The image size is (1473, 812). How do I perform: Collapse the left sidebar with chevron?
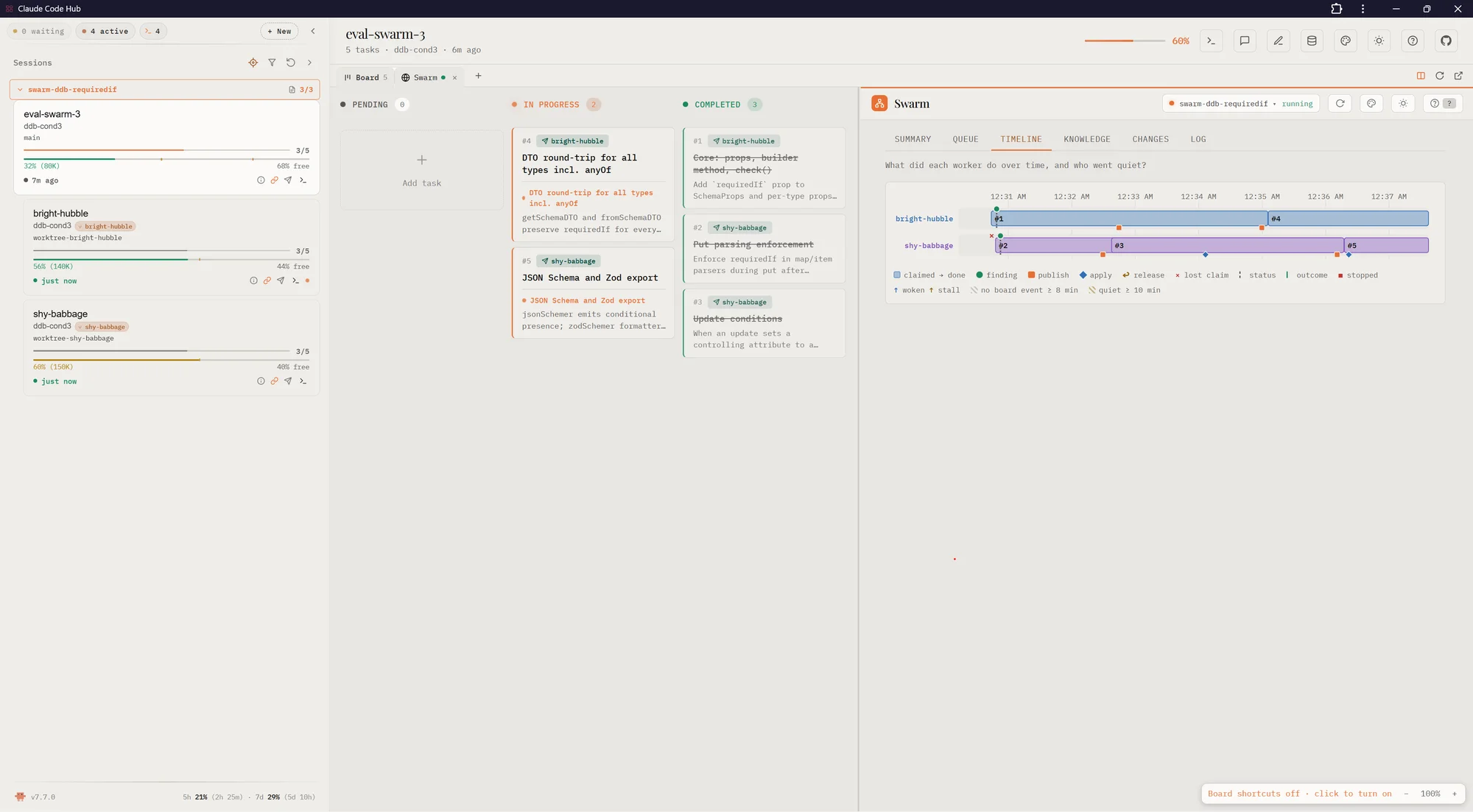313,31
